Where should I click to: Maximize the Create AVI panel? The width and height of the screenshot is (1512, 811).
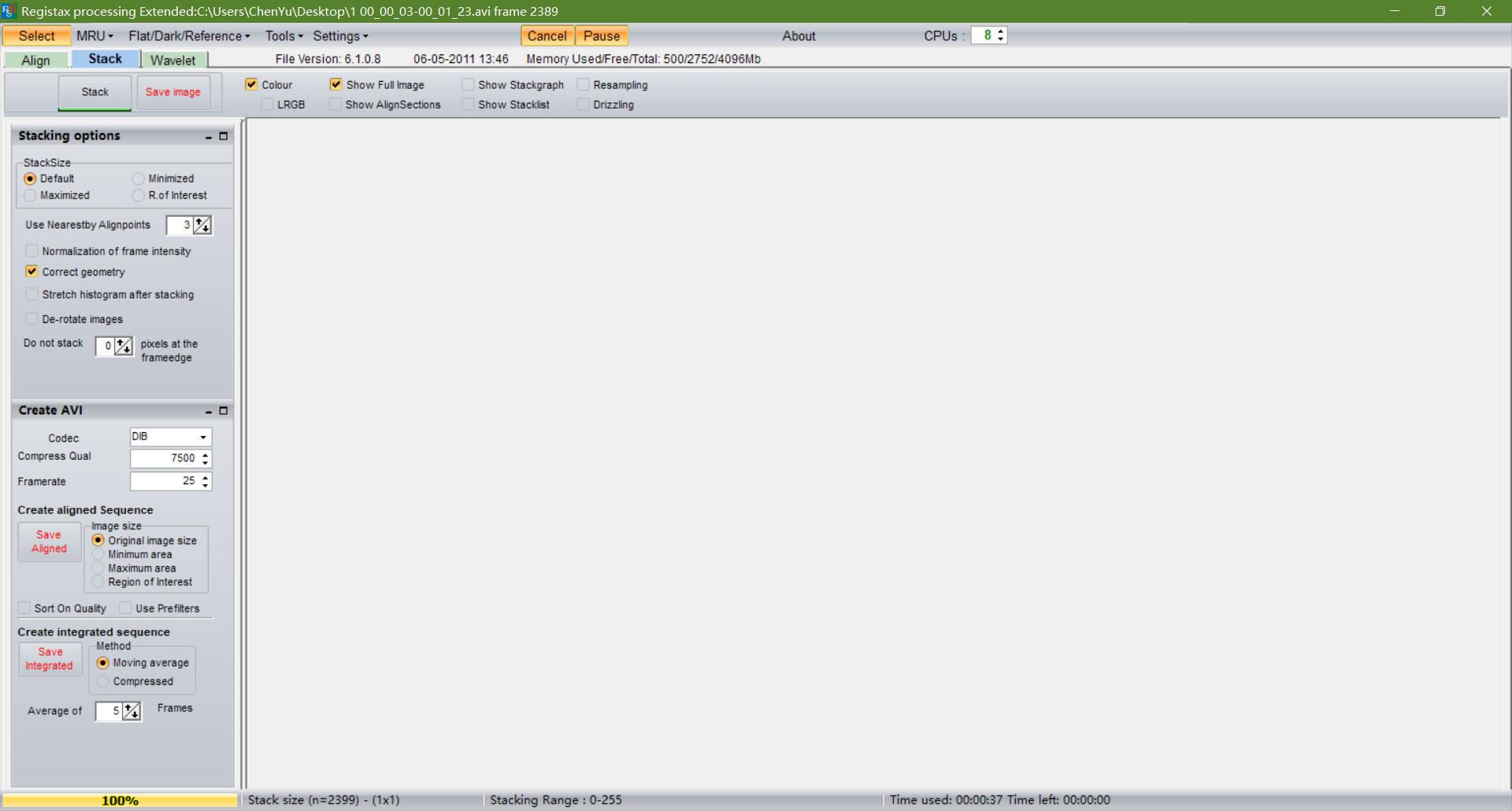[224, 411]
